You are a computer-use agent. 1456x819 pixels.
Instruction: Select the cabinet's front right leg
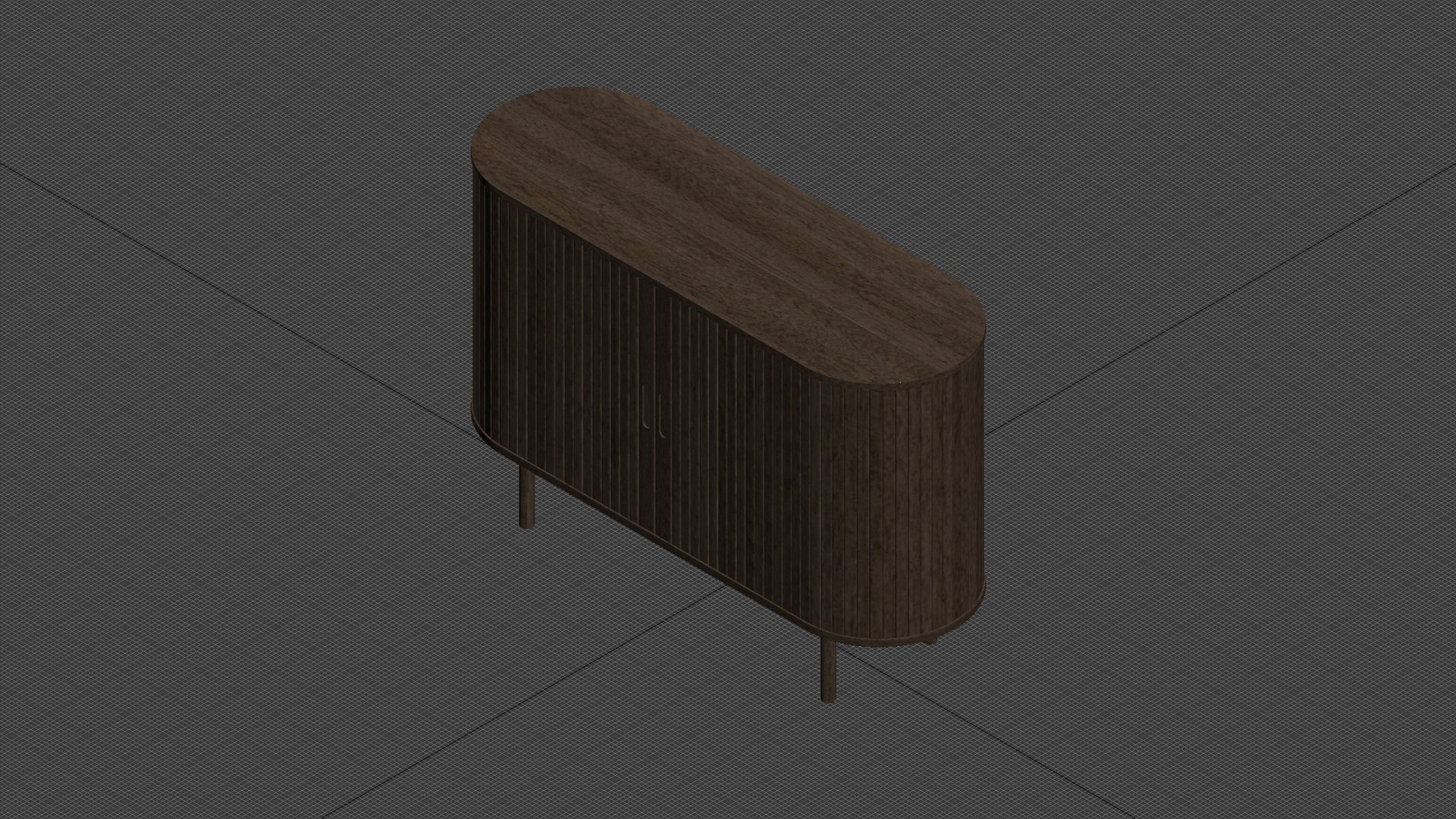click(x=829, y=670)
